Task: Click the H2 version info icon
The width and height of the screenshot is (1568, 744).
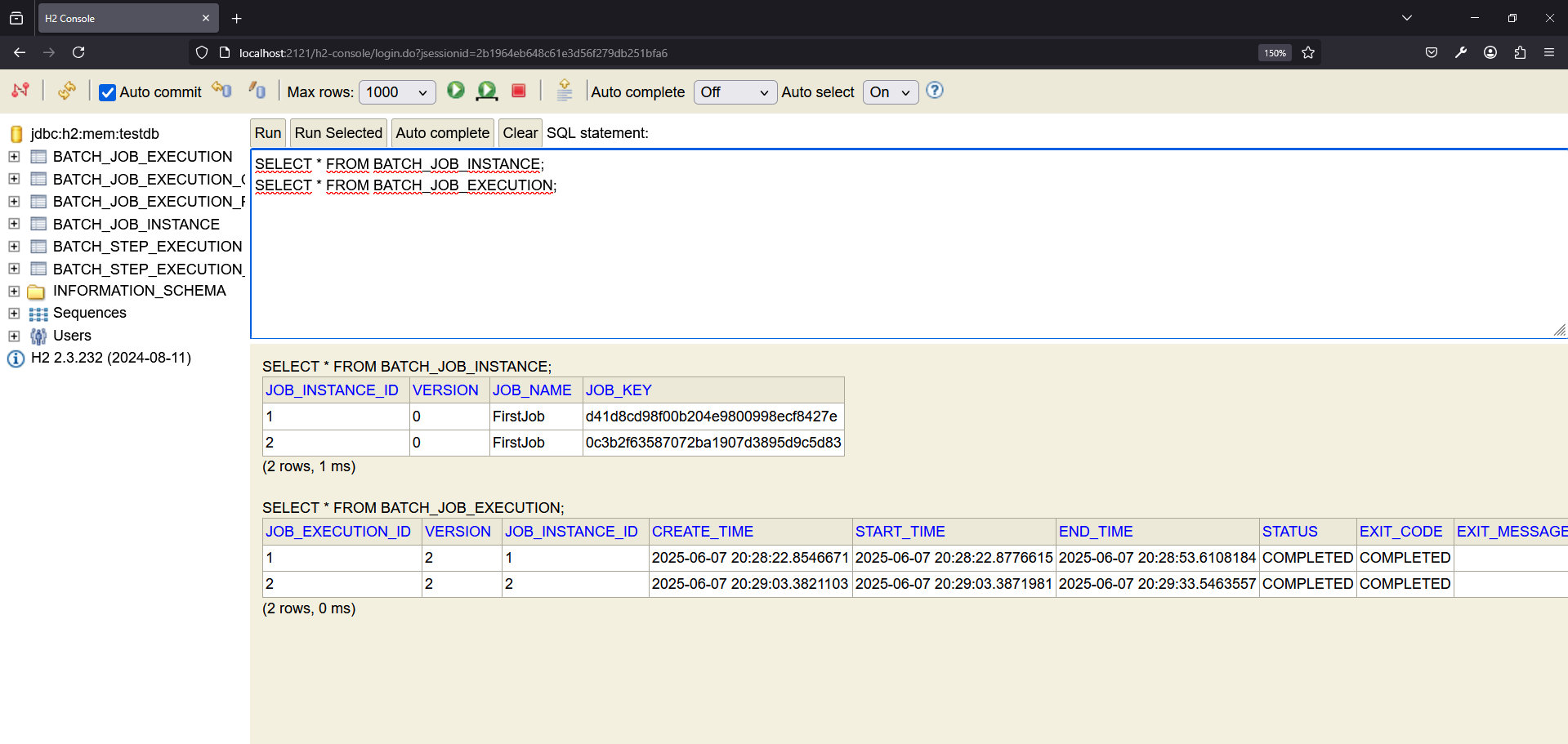Action: 16,359
